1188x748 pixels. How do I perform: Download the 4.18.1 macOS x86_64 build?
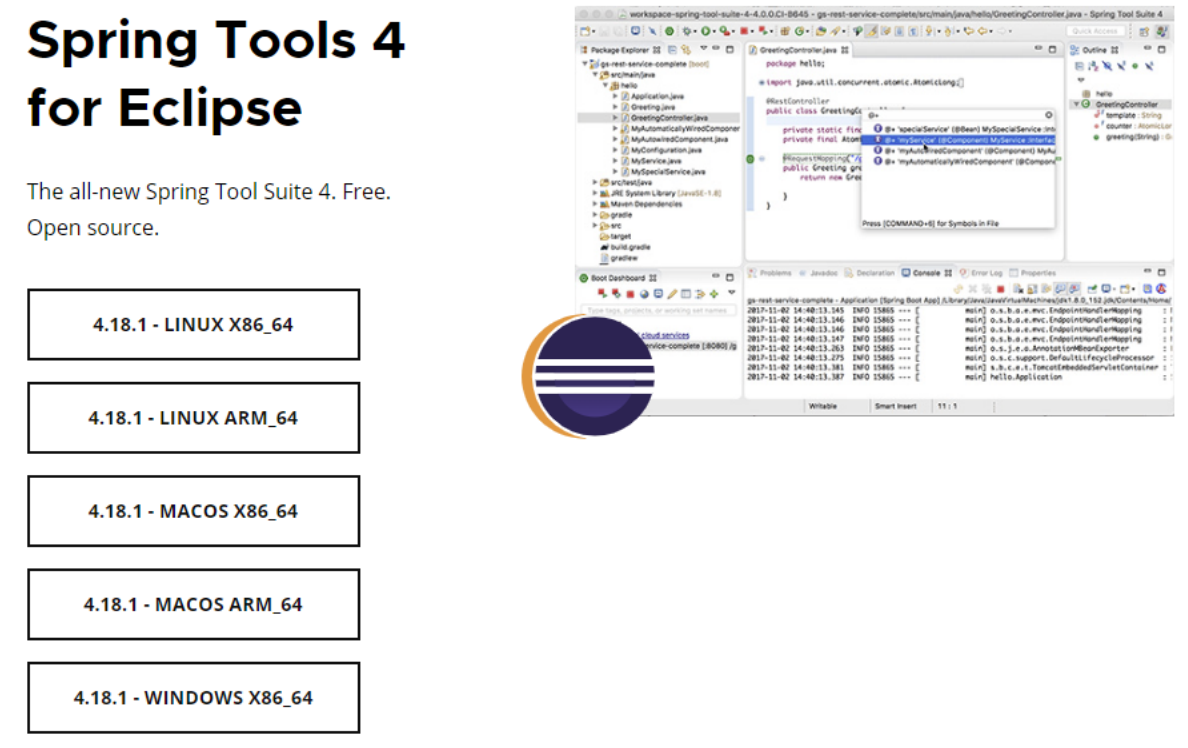[193, 511]
